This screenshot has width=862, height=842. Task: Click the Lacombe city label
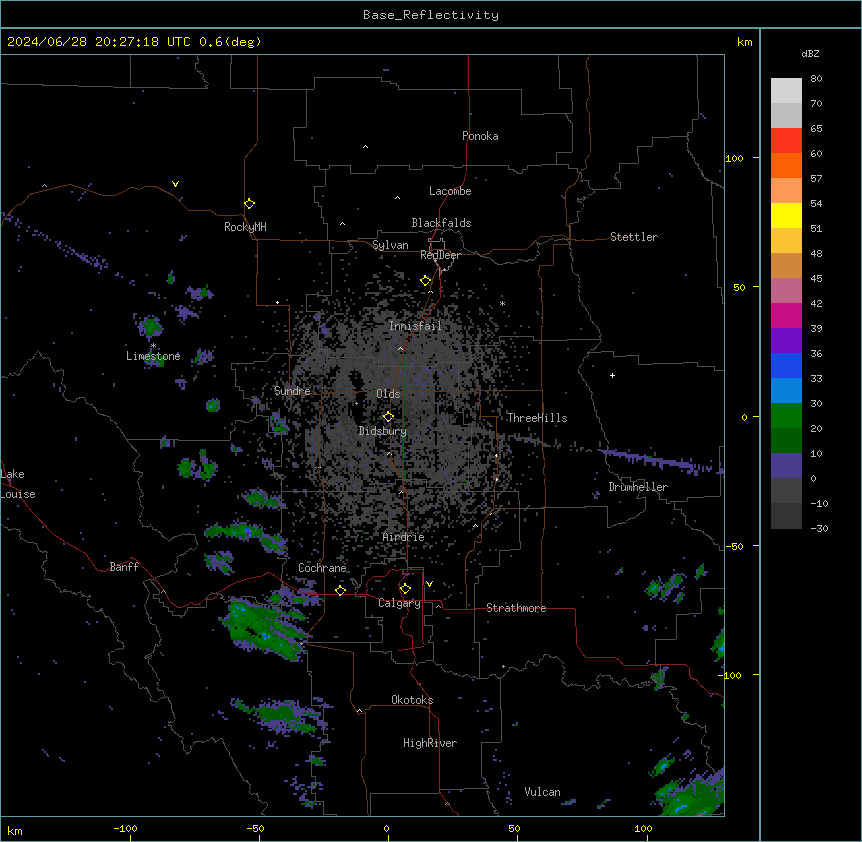tap(450, 191)
